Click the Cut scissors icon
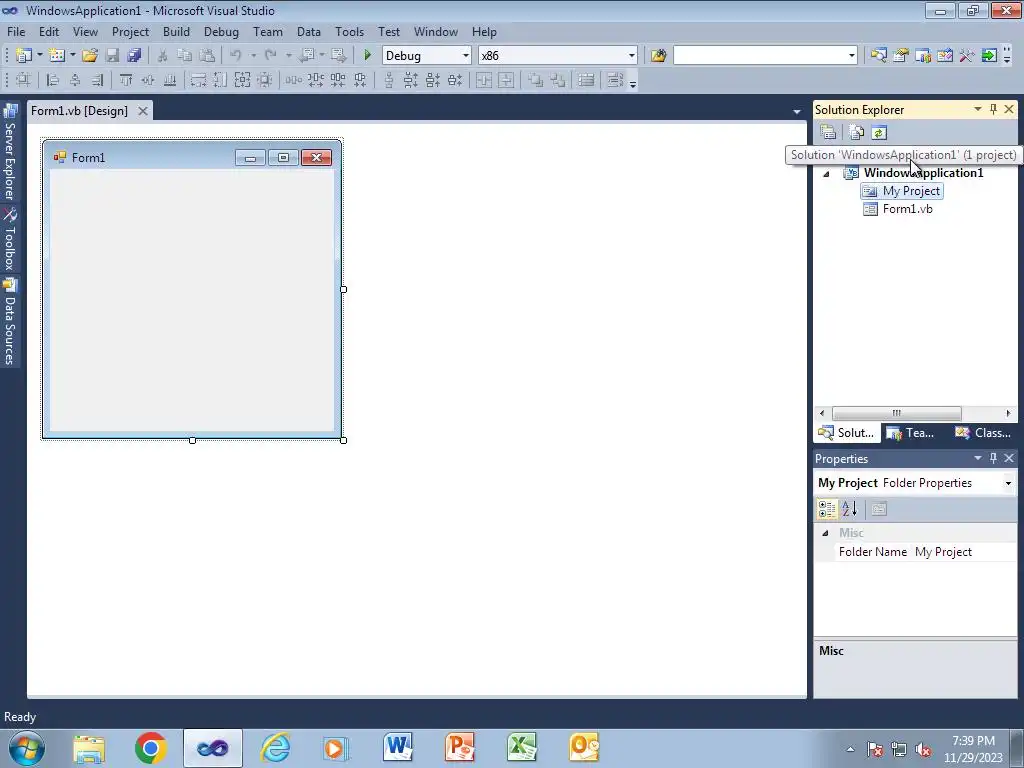 click(163, 56)
